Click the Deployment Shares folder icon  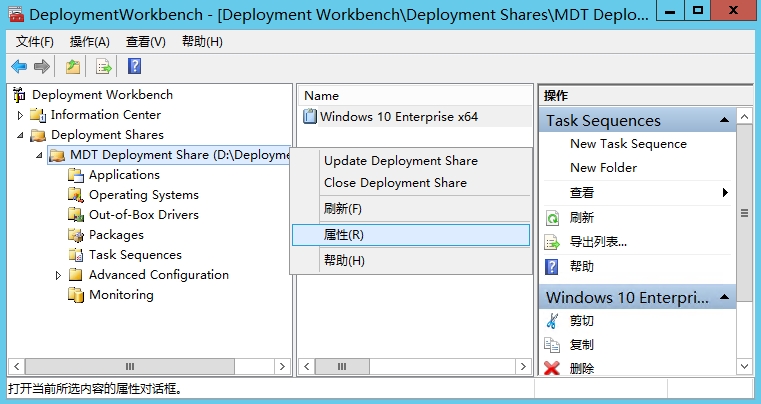coord(38,135)
